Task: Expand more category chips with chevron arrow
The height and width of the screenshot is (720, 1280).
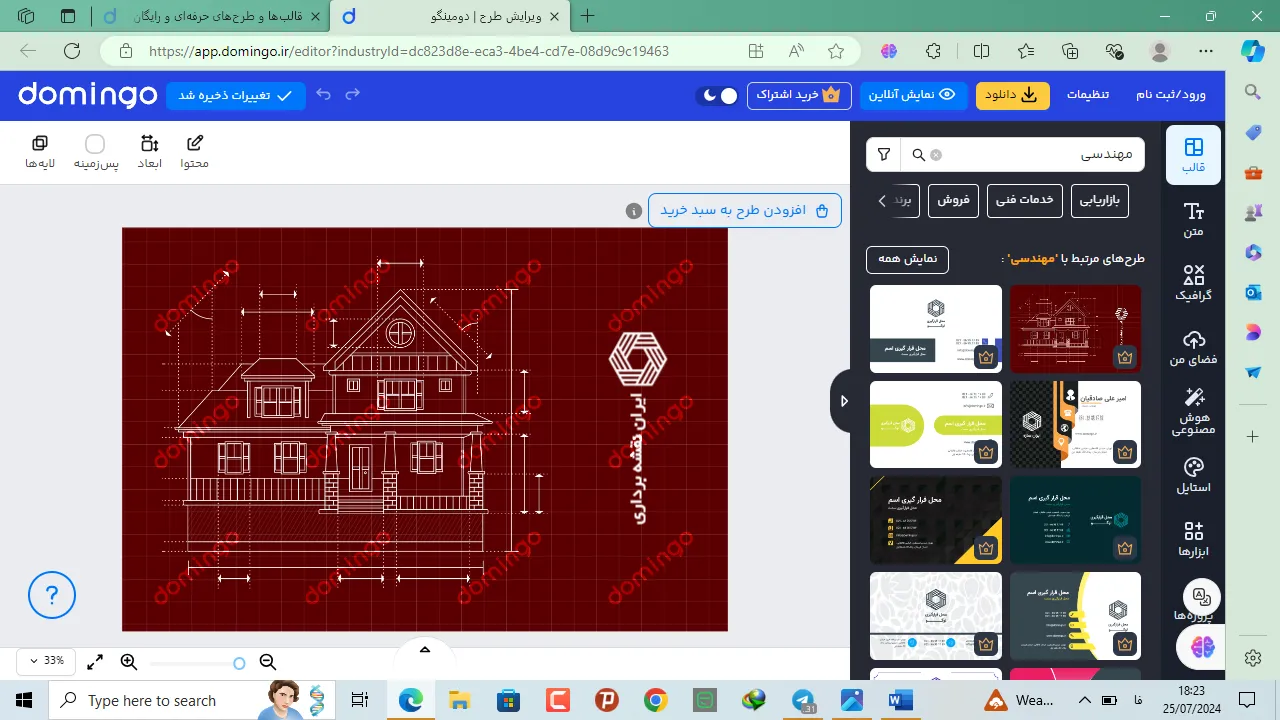Action: tap(882, 201)
